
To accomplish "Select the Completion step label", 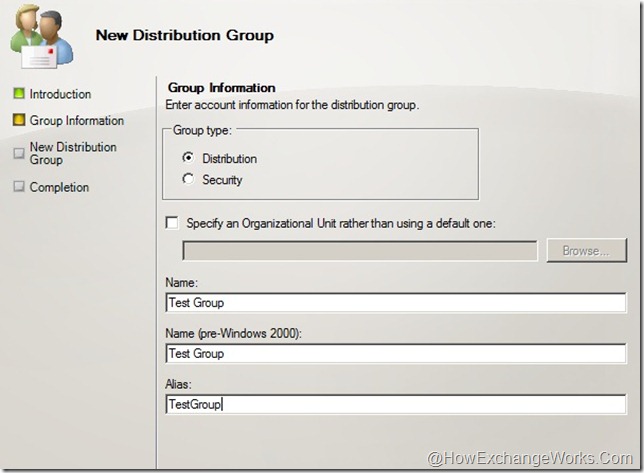I will [x=59, y=187].
